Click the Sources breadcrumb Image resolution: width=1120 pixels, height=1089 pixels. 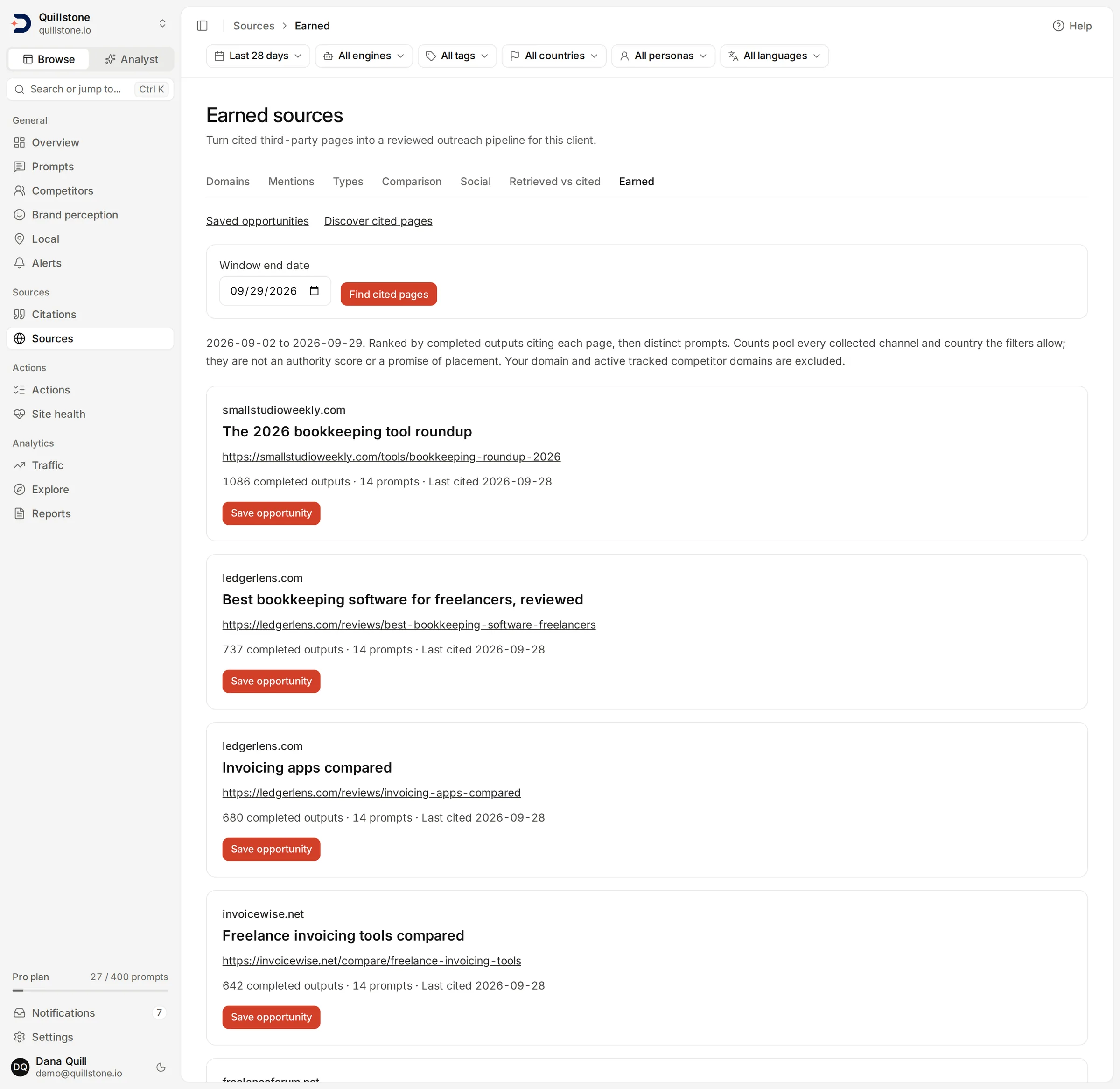click(253, 26)
